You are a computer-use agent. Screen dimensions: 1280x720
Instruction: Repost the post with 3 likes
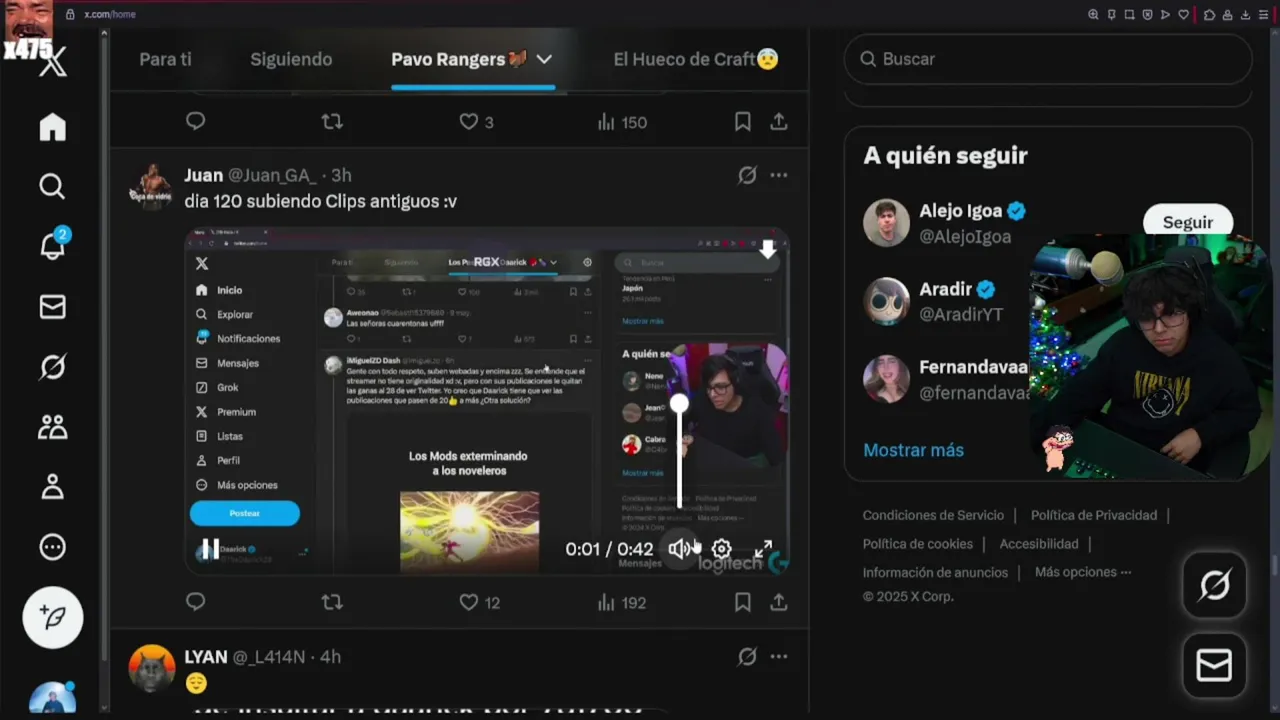click(332, 122)
